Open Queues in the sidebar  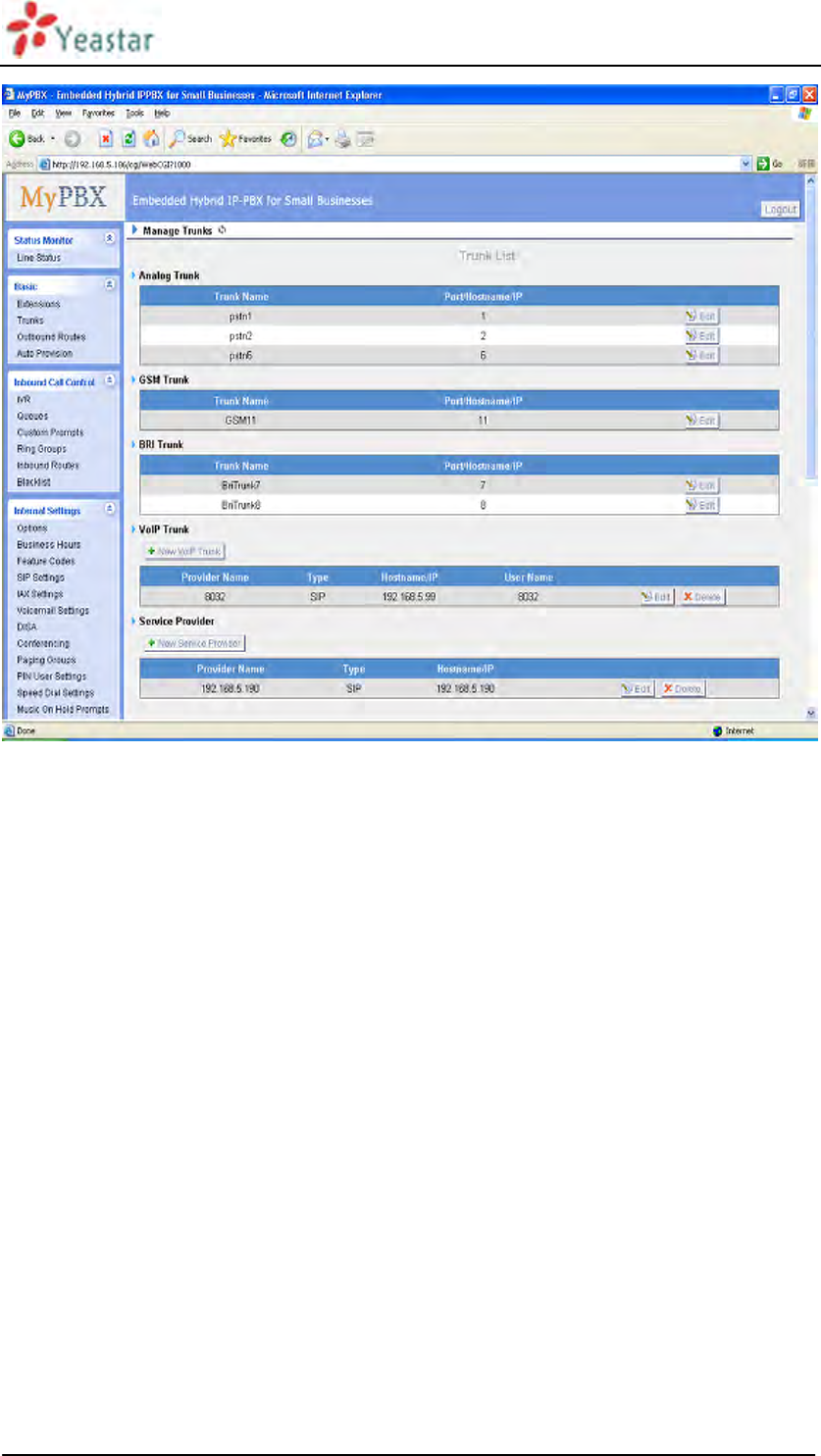pos(32,417)
